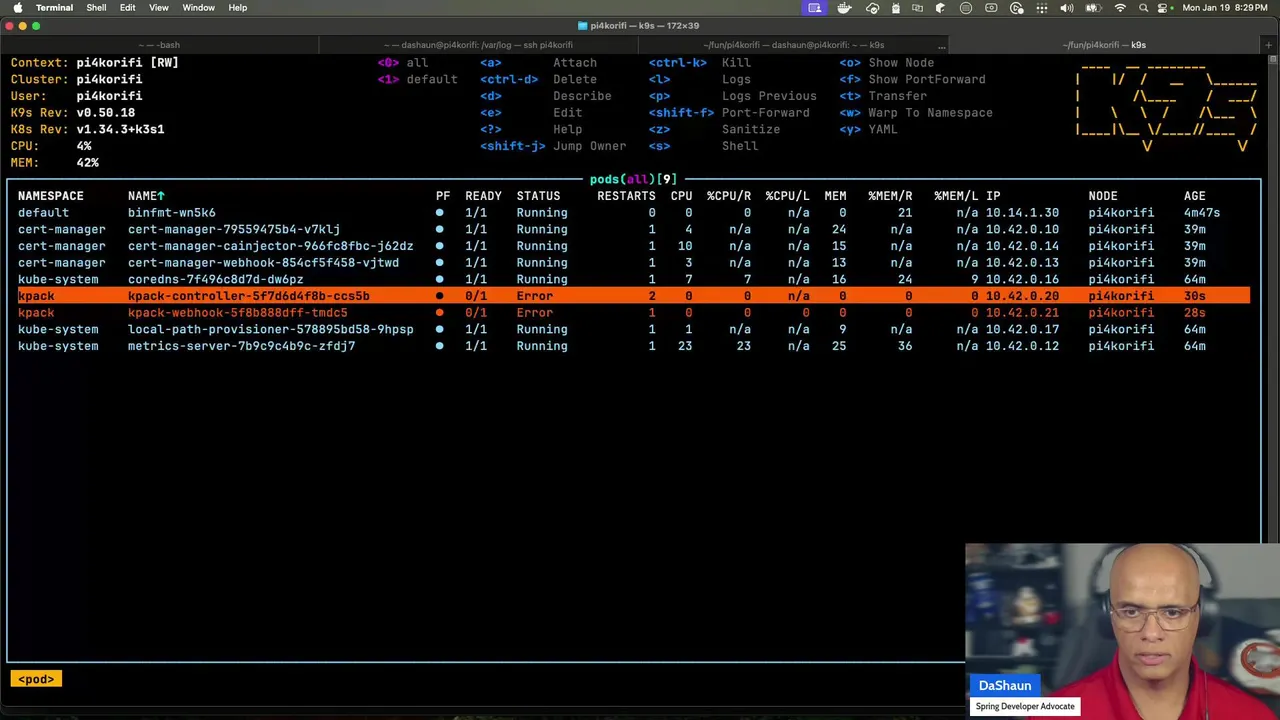Select the local-path-provisioner pod row

pyautogui.click(x=634, y=329)
